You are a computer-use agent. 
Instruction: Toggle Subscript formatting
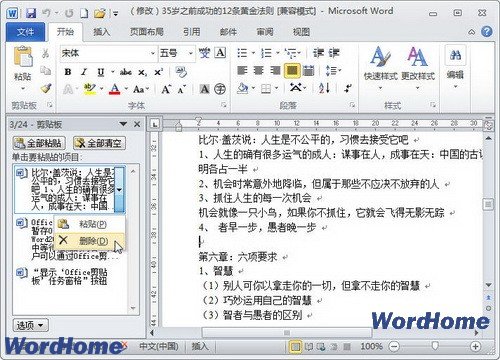coord(142,72)
